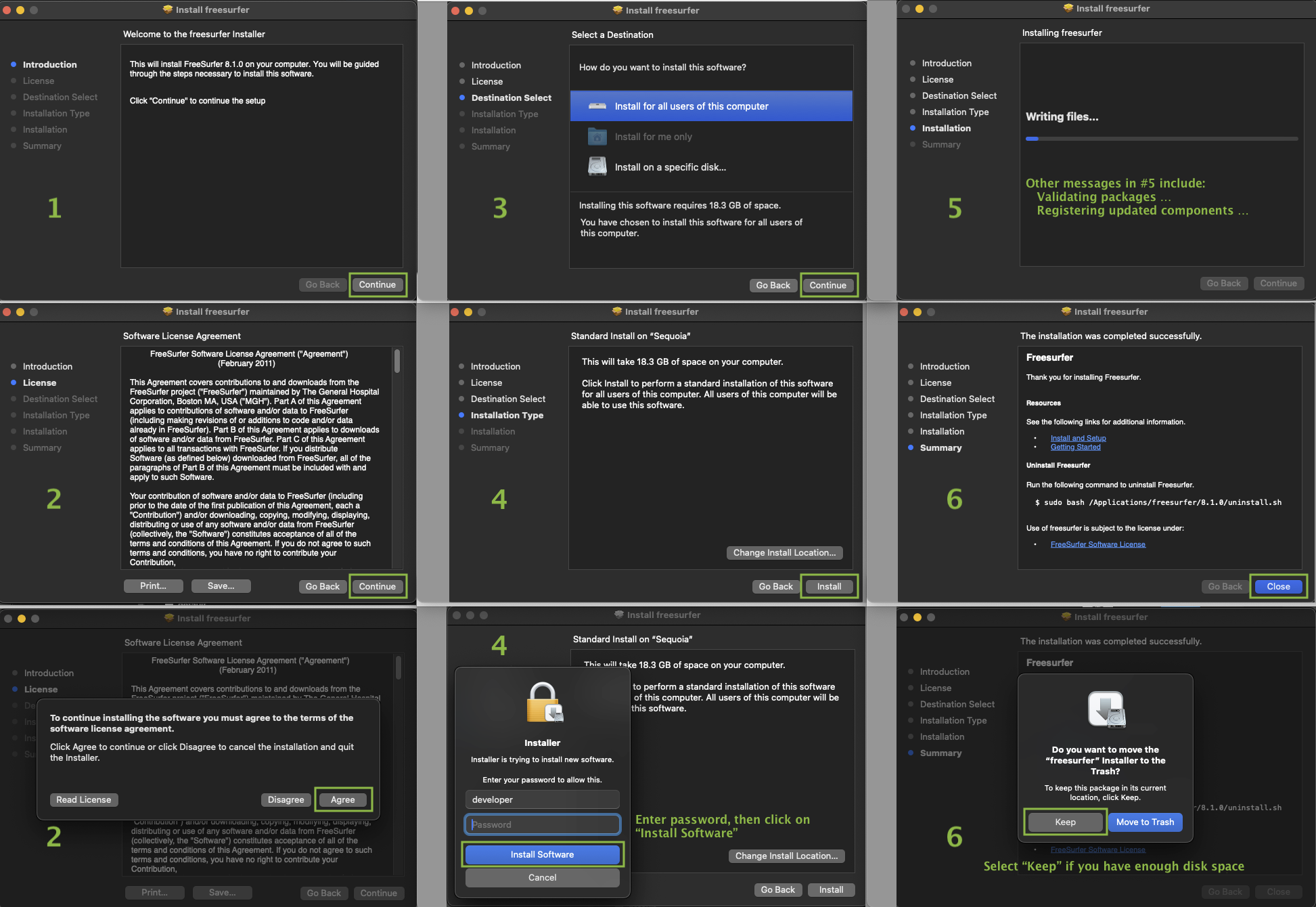Click the Introduction step in the Welcome window sidebar
The width and height of the screenshot is (1316, 907).
click(50, 65)
